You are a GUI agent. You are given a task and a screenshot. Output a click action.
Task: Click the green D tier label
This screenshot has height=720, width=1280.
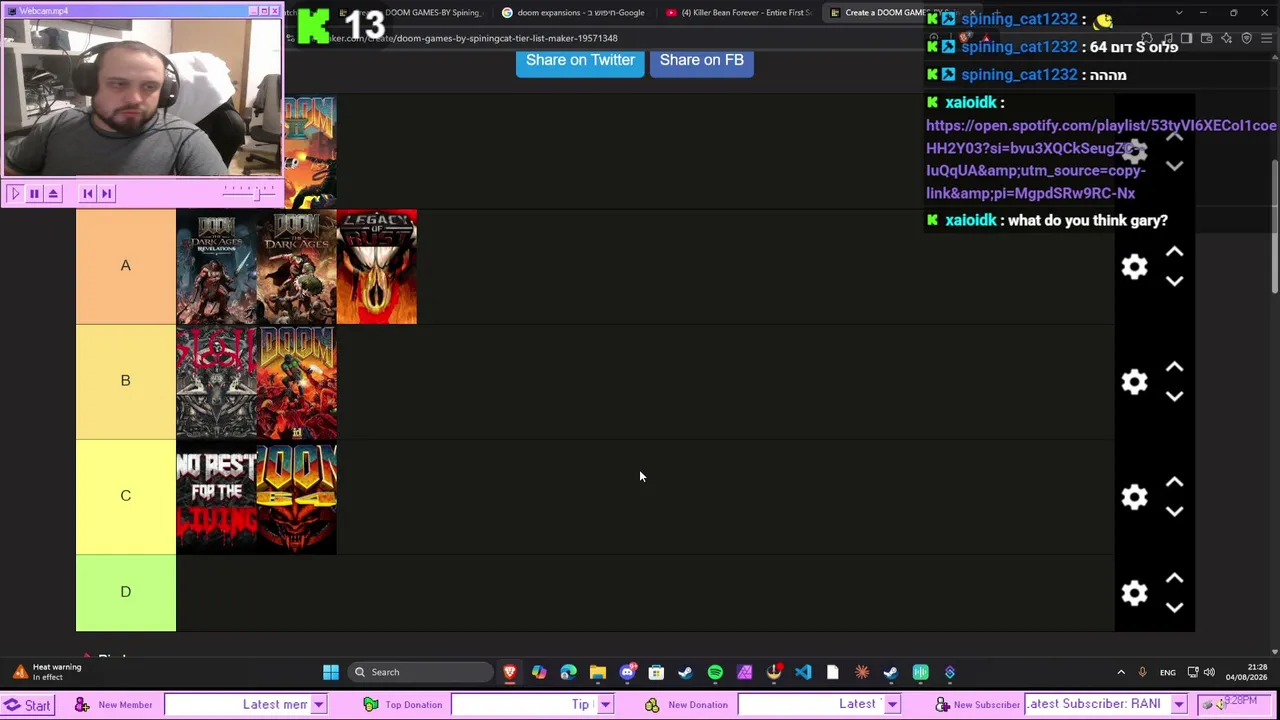point(126,593)
